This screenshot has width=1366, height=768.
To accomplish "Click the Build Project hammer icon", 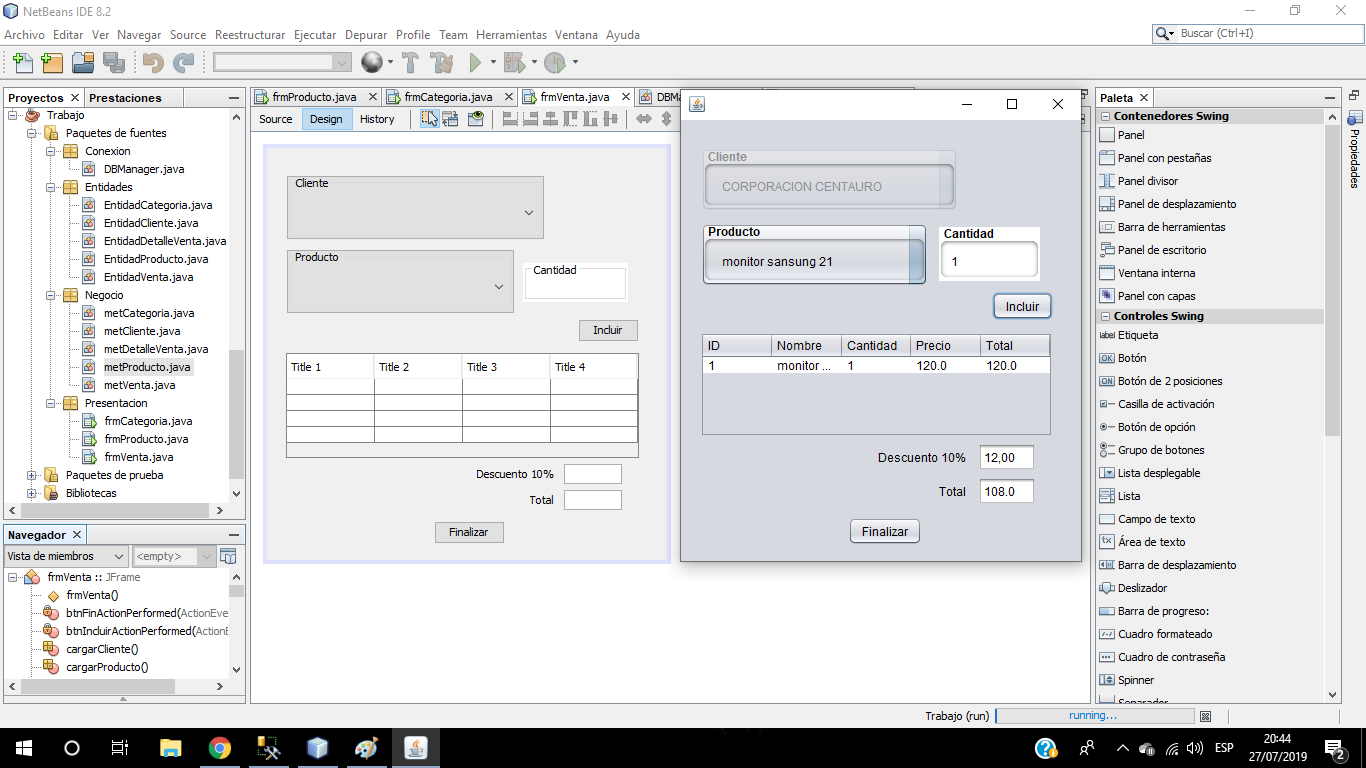I will tap(410, 63).
